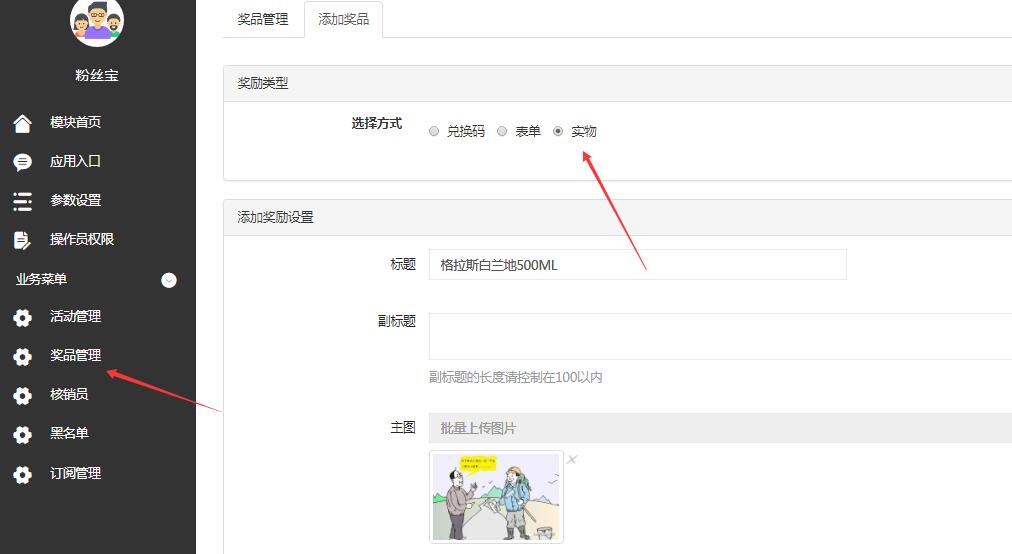1012x554 pixels.
Task: Click the home icon beside 模块首页
Action: [x=22, y=123]
